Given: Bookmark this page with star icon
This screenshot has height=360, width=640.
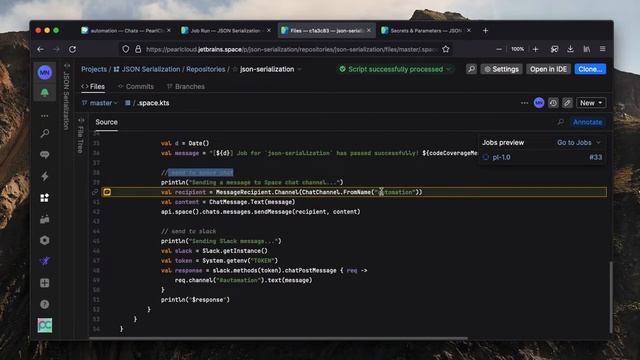Looking at the screenshot, I should coord(446,49).
